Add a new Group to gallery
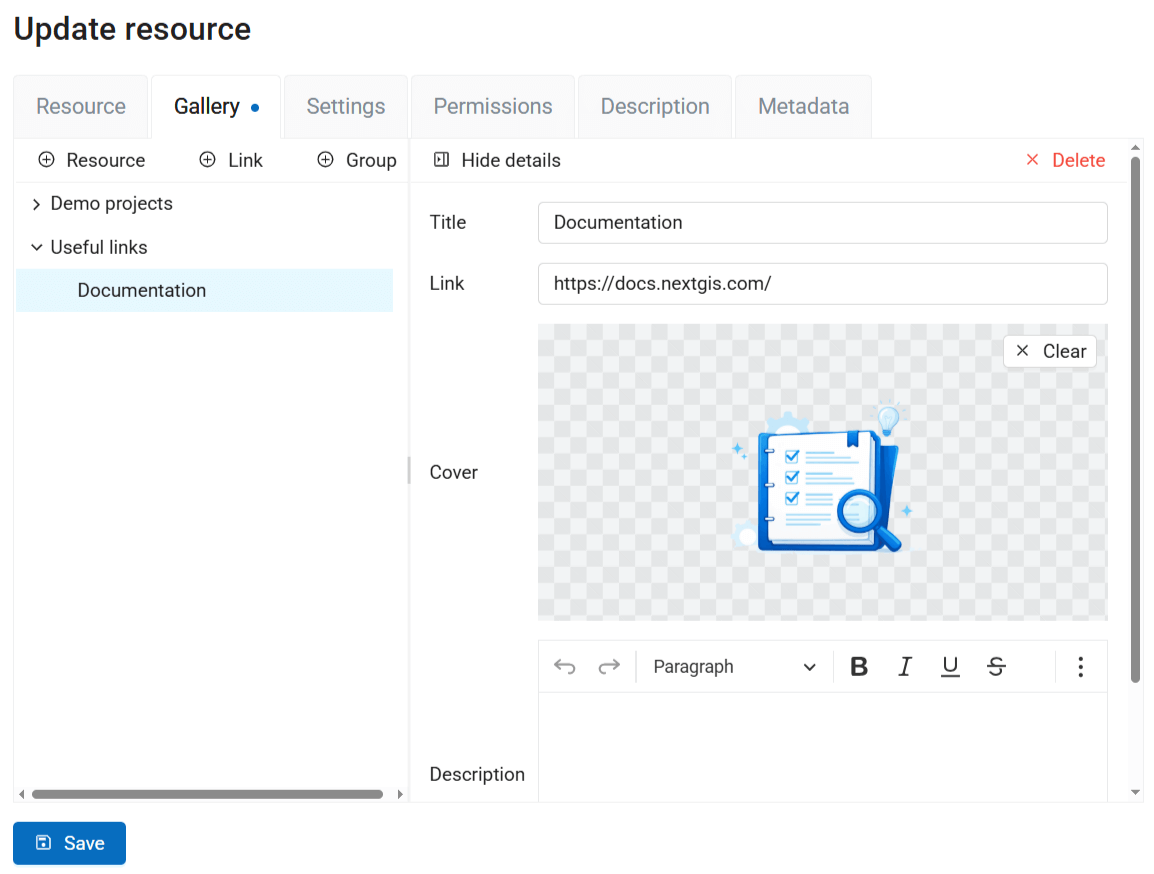Viewport: 1154px width, 874px height. [x=357, y=160]
